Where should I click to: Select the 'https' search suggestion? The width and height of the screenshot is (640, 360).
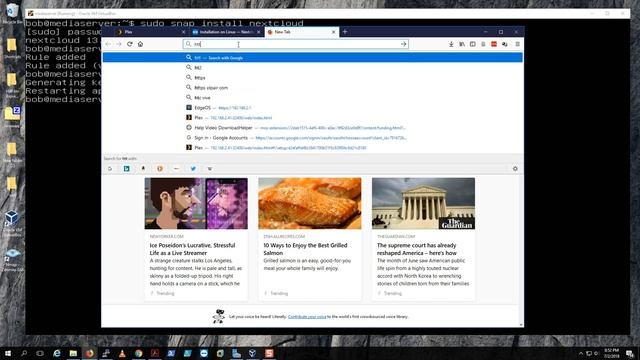pyautogui.click(x=312, y=78)
